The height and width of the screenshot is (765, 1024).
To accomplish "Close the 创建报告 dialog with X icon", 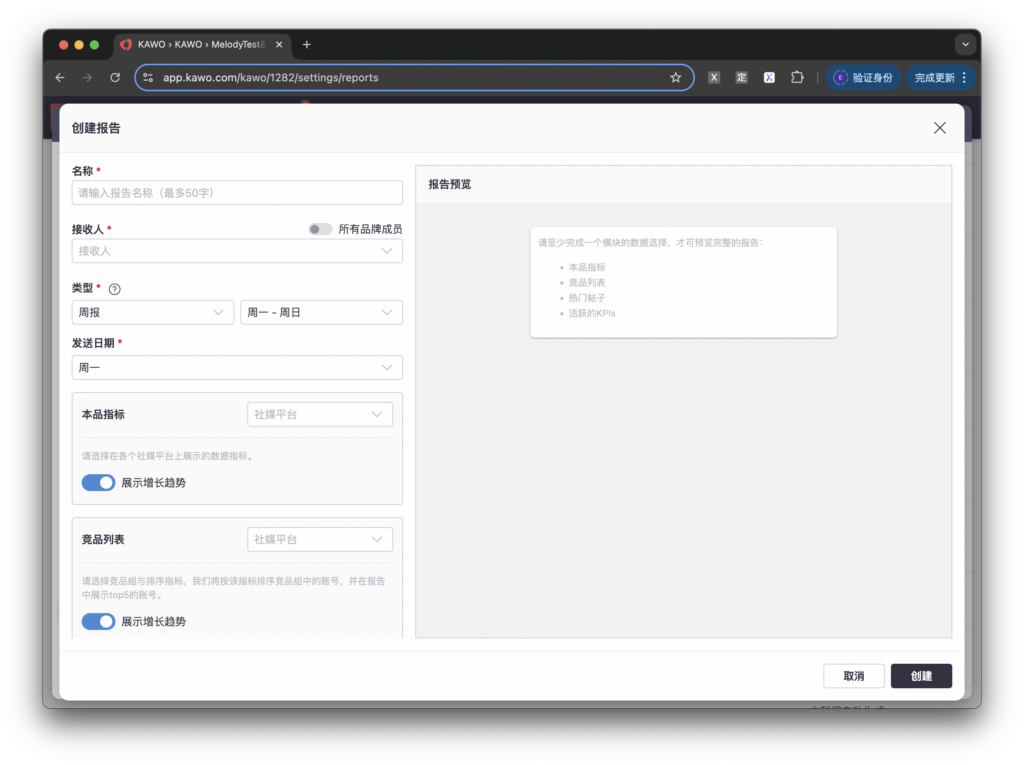I will point(939,128).
